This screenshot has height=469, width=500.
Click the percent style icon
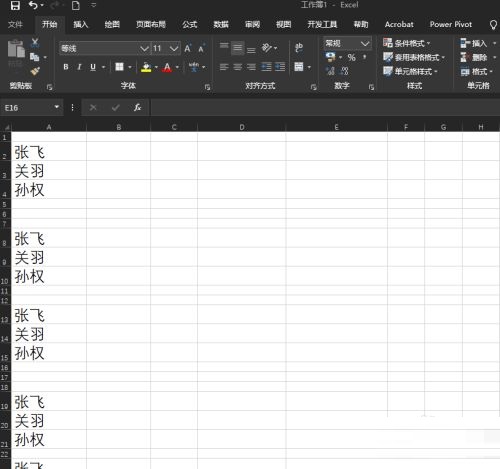[x=351, y=57]
